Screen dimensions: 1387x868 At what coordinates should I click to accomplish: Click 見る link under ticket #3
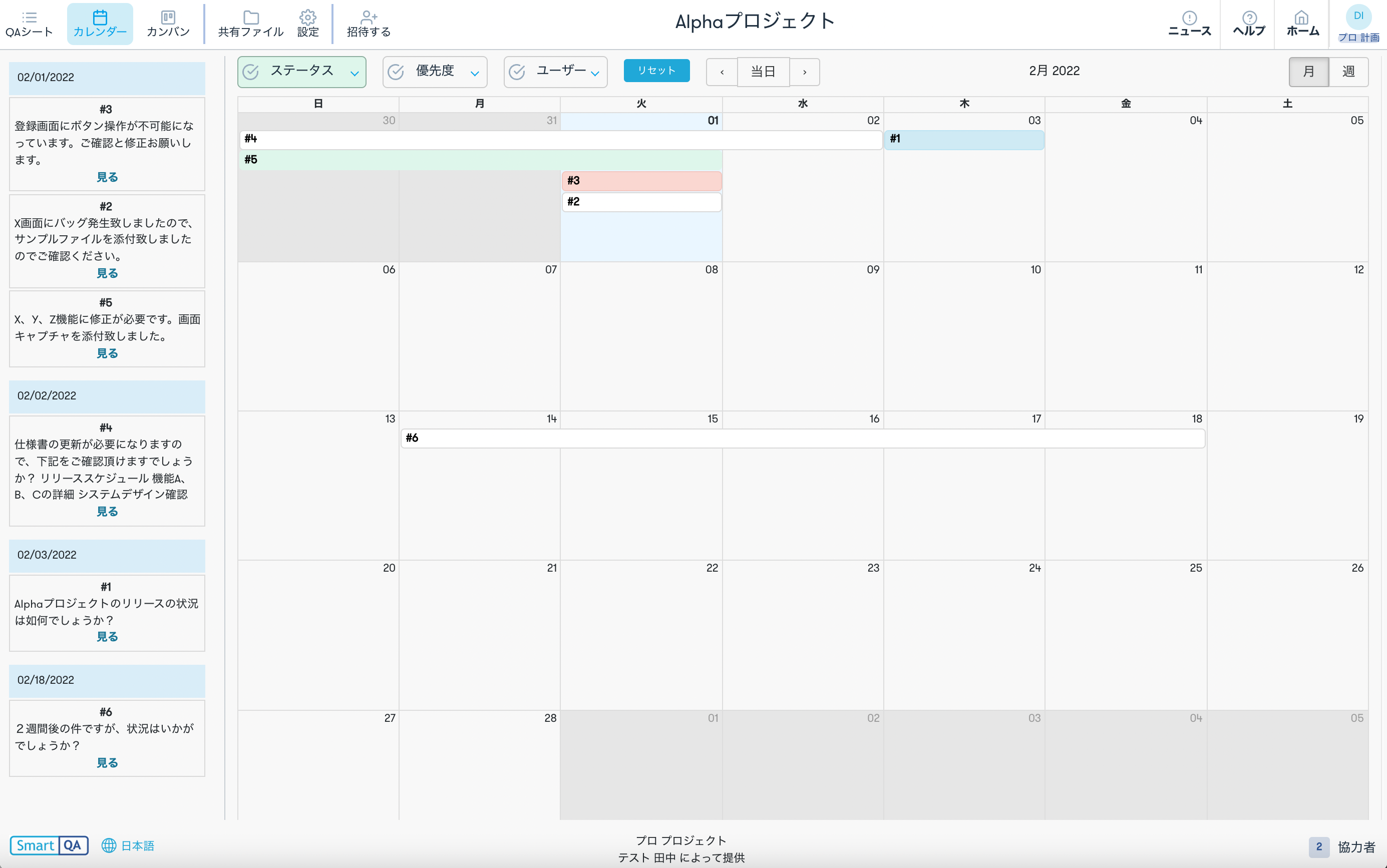107,177
